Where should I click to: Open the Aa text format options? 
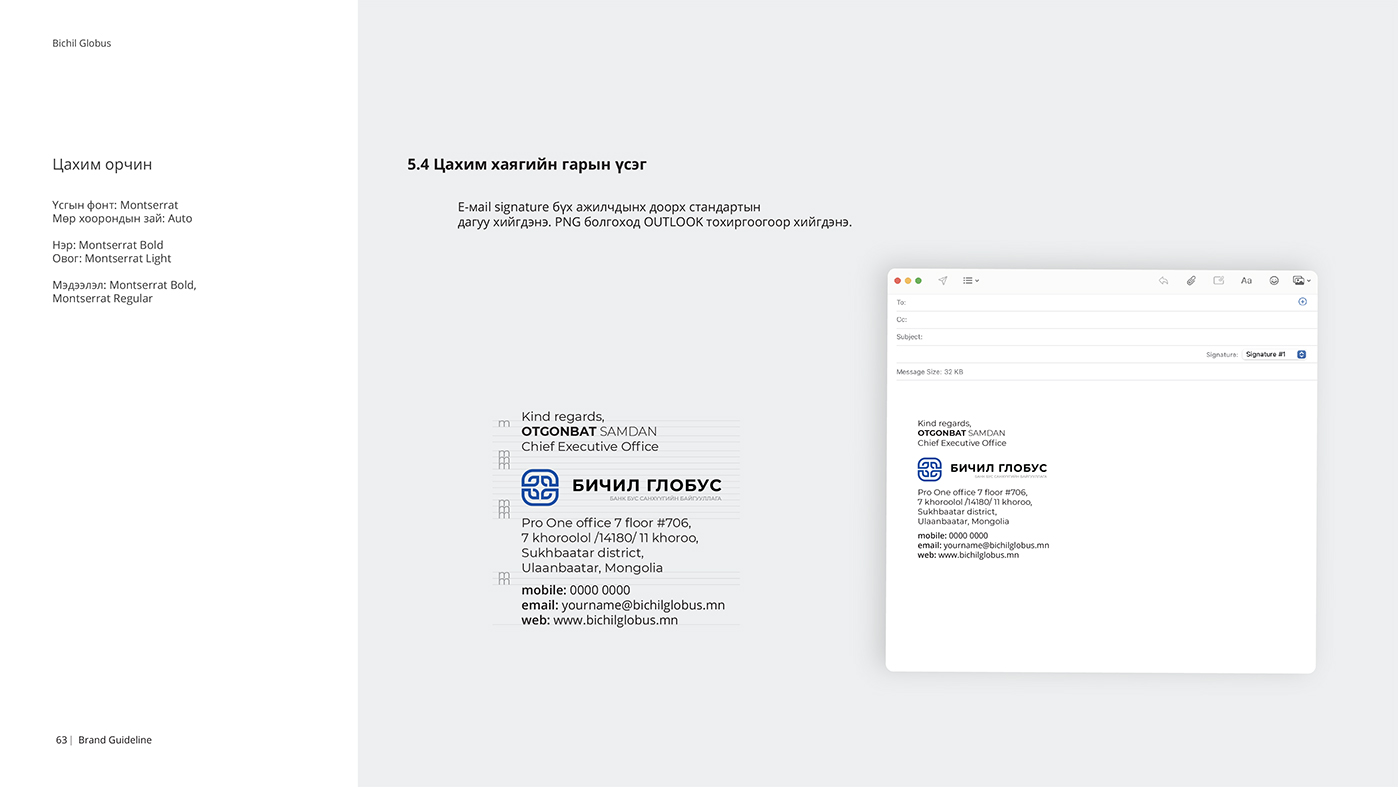coord(1246,281)
